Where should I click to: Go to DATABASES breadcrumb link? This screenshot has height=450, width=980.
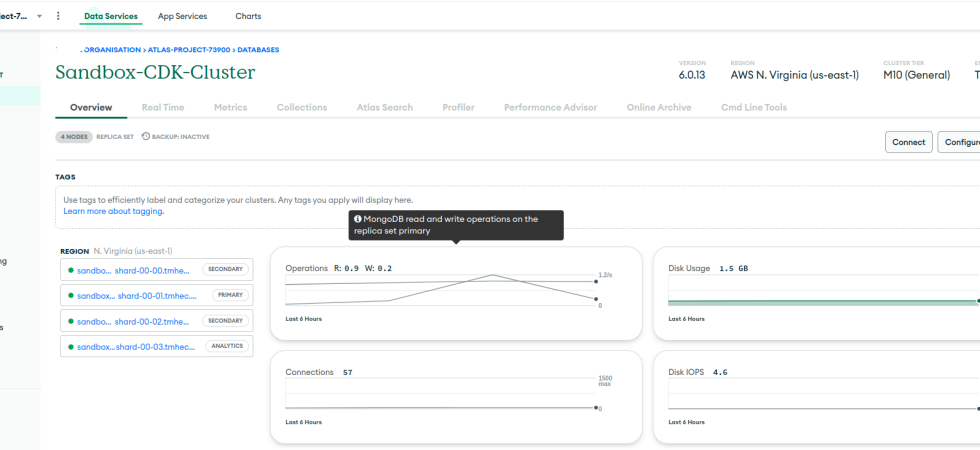[x=258, y=49]
